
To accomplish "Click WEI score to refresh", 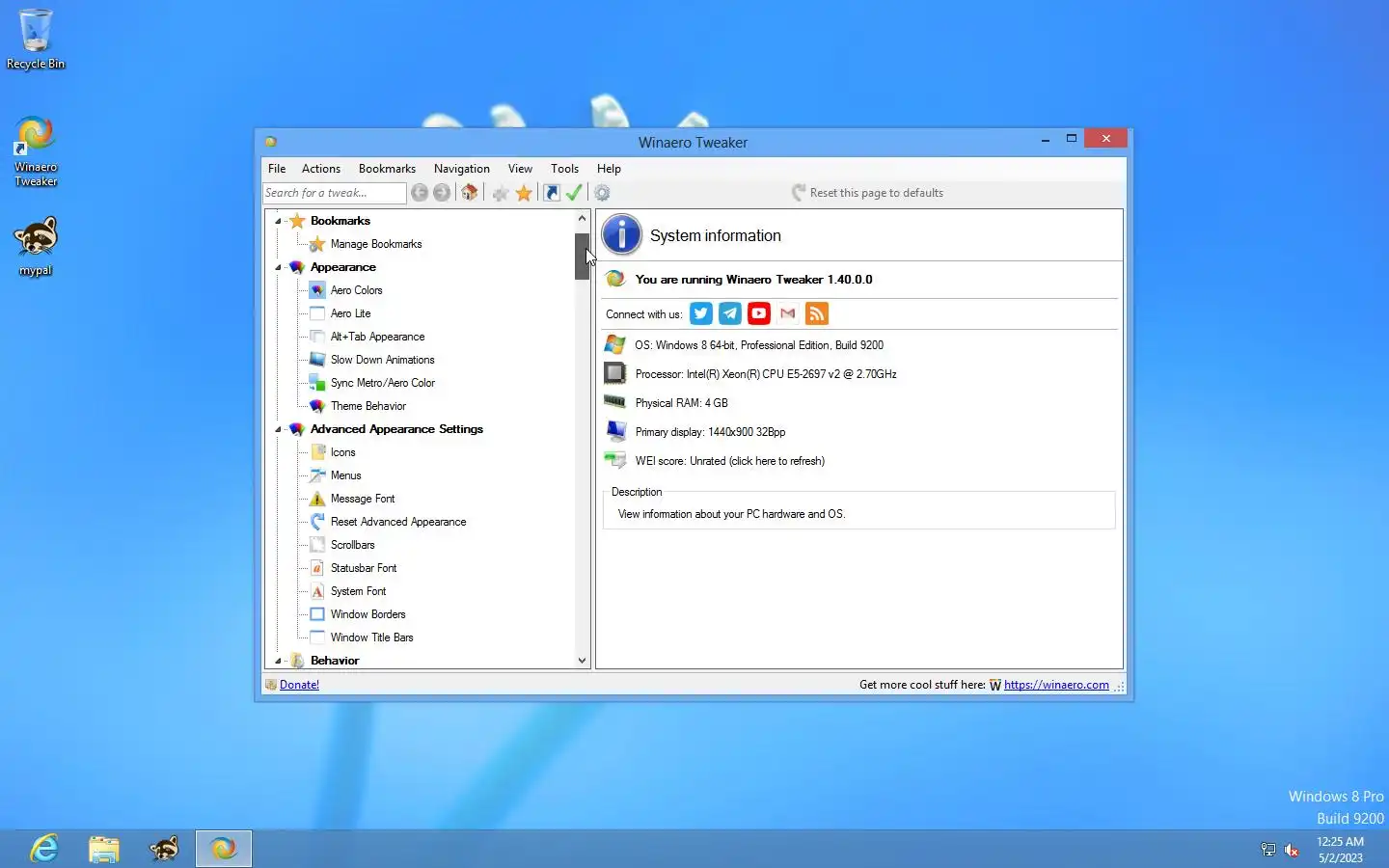I will pos(729,461).
